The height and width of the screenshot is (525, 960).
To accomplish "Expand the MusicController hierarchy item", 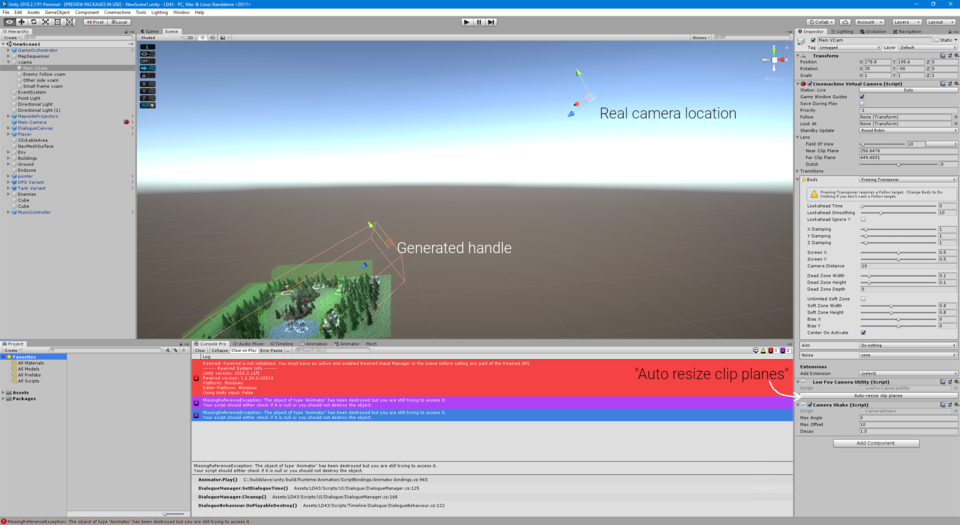I will [9, 212].
